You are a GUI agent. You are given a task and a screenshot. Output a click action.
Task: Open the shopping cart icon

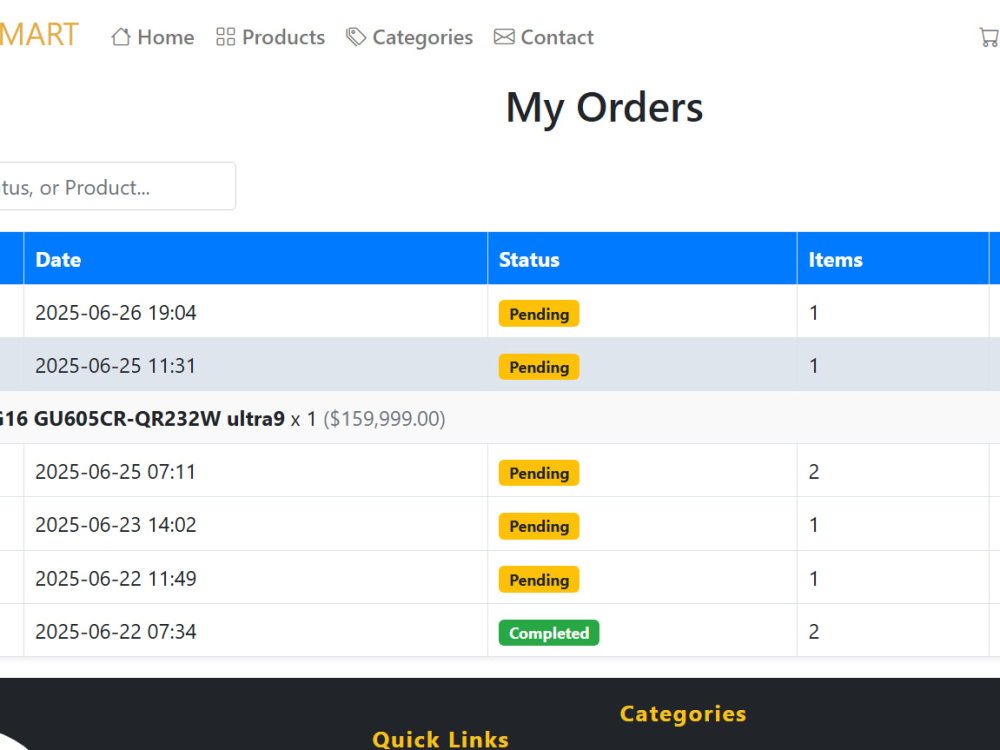(x=989, y=37)
